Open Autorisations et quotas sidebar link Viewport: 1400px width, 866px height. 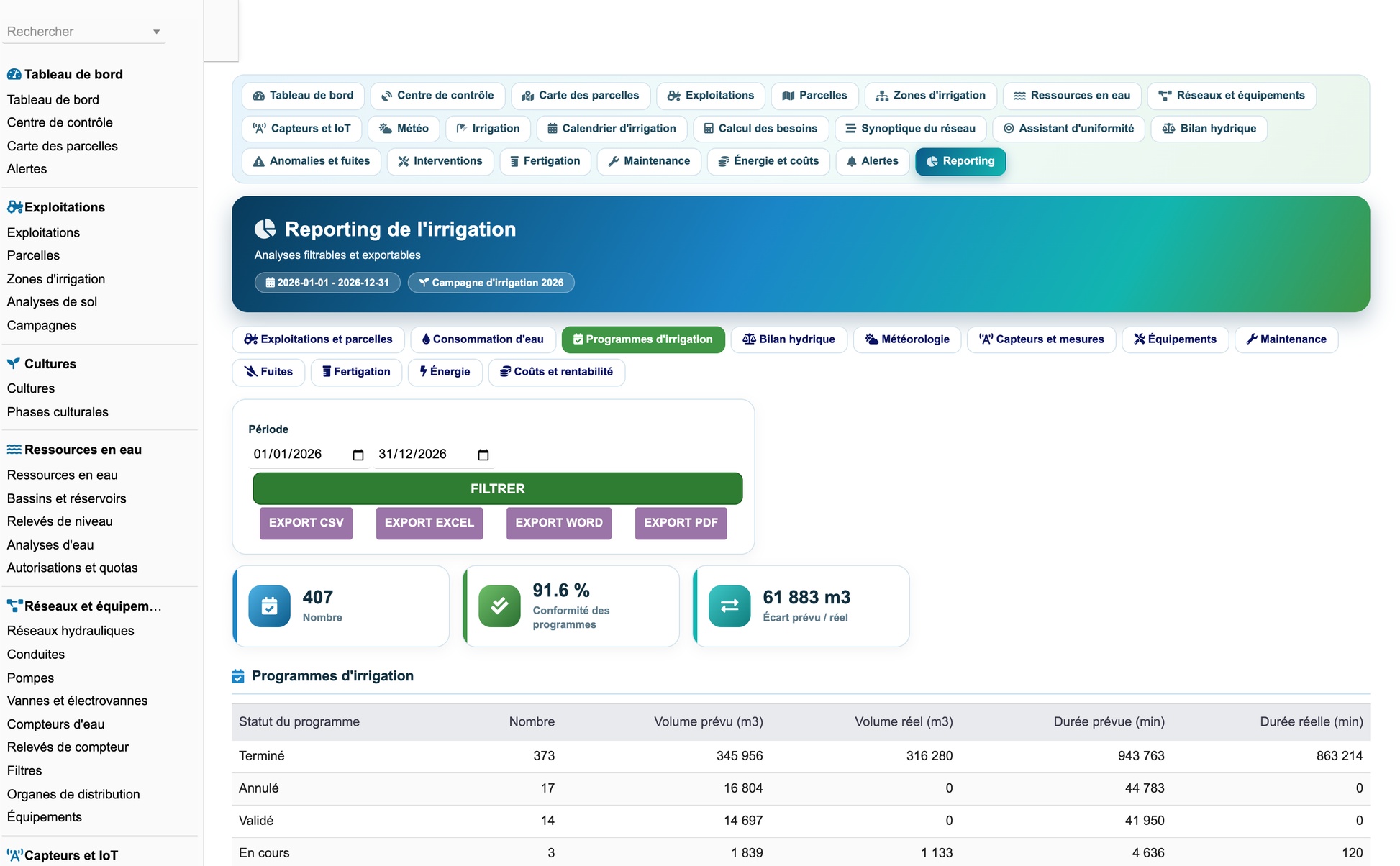(72, 568)
